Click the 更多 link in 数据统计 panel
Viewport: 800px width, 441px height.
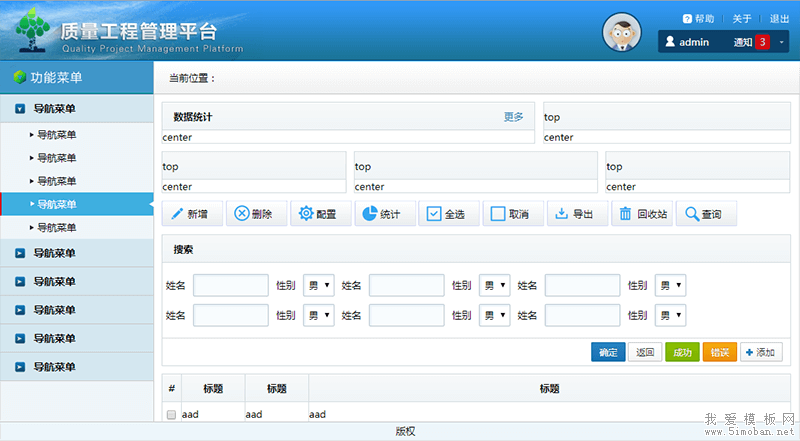513,117
